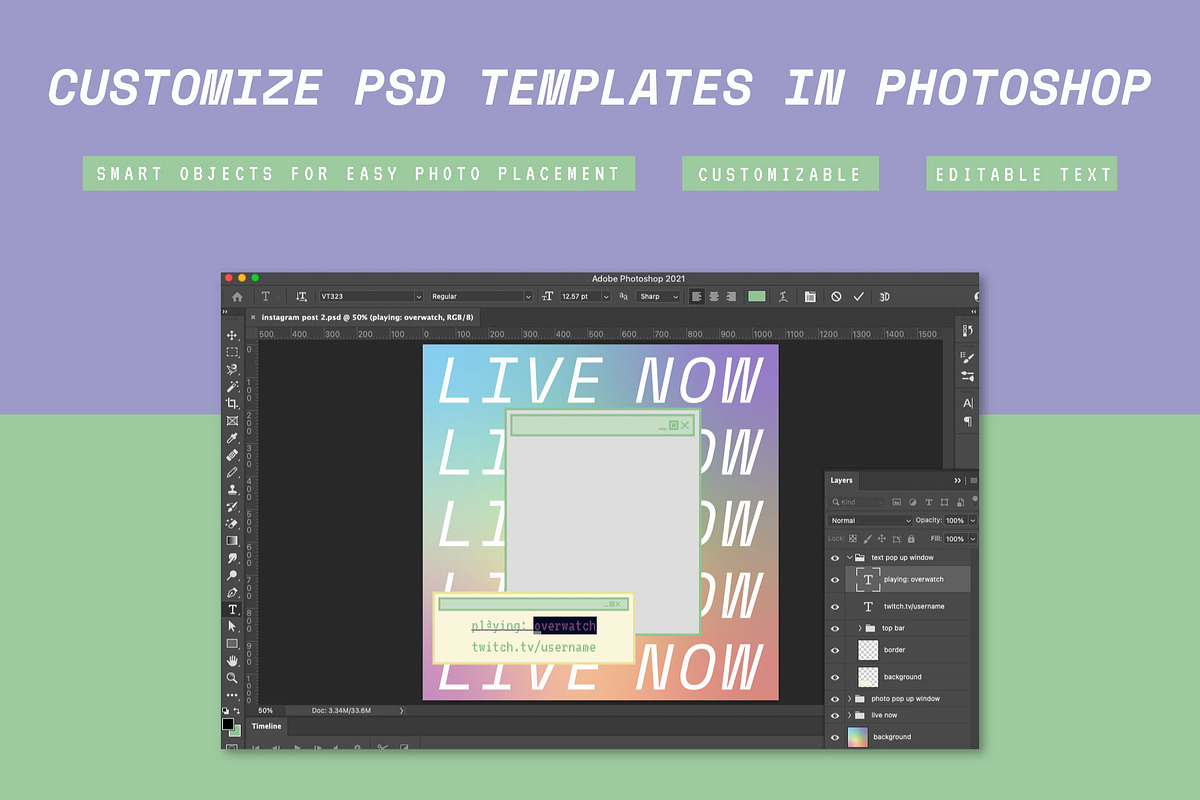Left align text in options bar
This screenshot has width=1200, height=800.
[697, 297]
